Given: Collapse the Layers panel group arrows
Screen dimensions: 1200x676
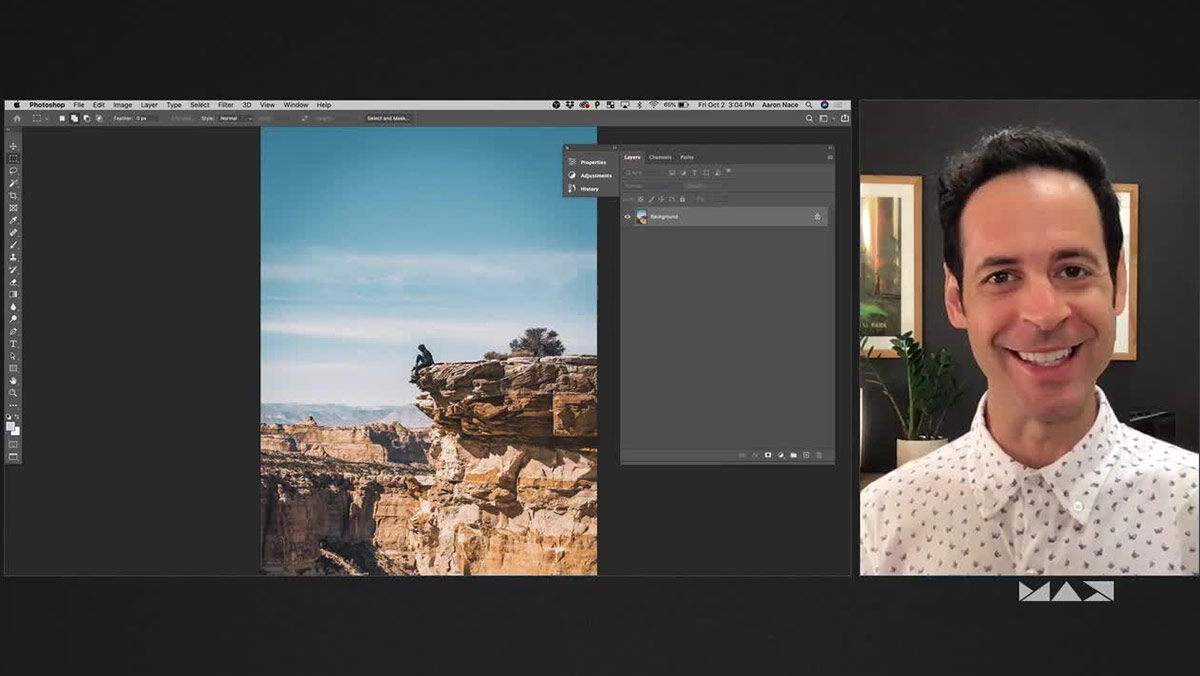Looking at the screenshot, I should point(829,148).
